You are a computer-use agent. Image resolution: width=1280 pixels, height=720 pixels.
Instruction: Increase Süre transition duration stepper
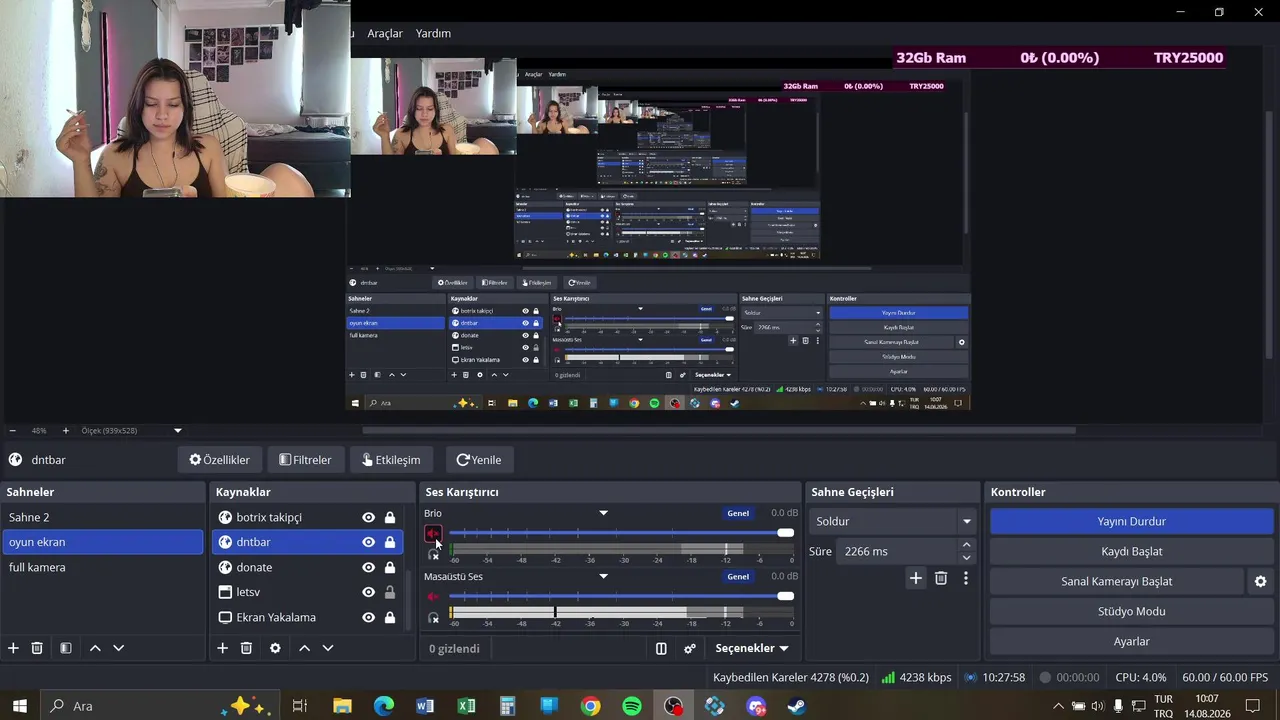pos(966,545)
